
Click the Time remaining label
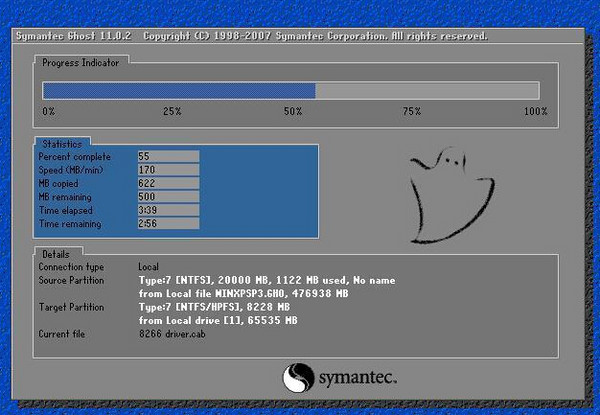point(70,224)
